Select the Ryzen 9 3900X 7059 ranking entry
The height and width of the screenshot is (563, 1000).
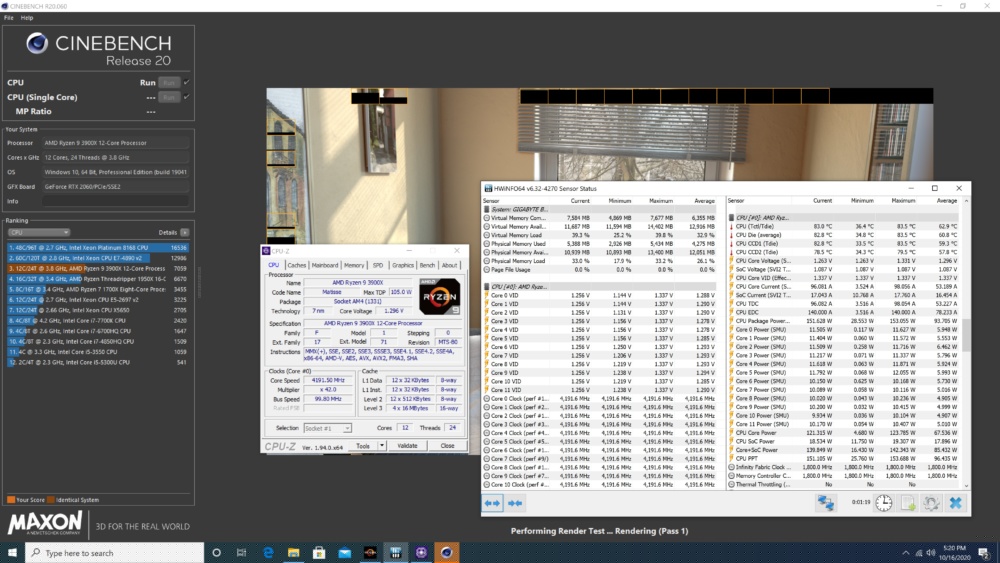[98, 268]
